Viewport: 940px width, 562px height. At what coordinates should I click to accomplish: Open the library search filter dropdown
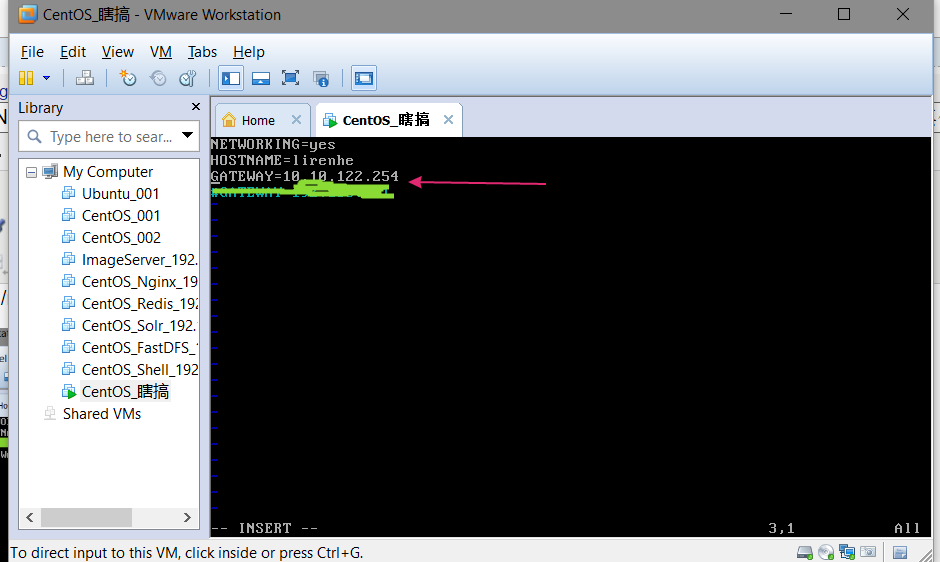(188, 136)
